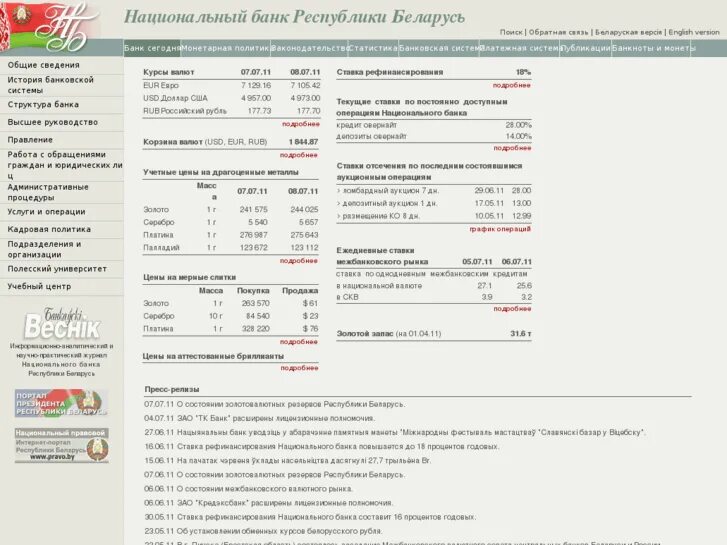Switch to English version
727x545 pixels.
click(x=694, y=32)
